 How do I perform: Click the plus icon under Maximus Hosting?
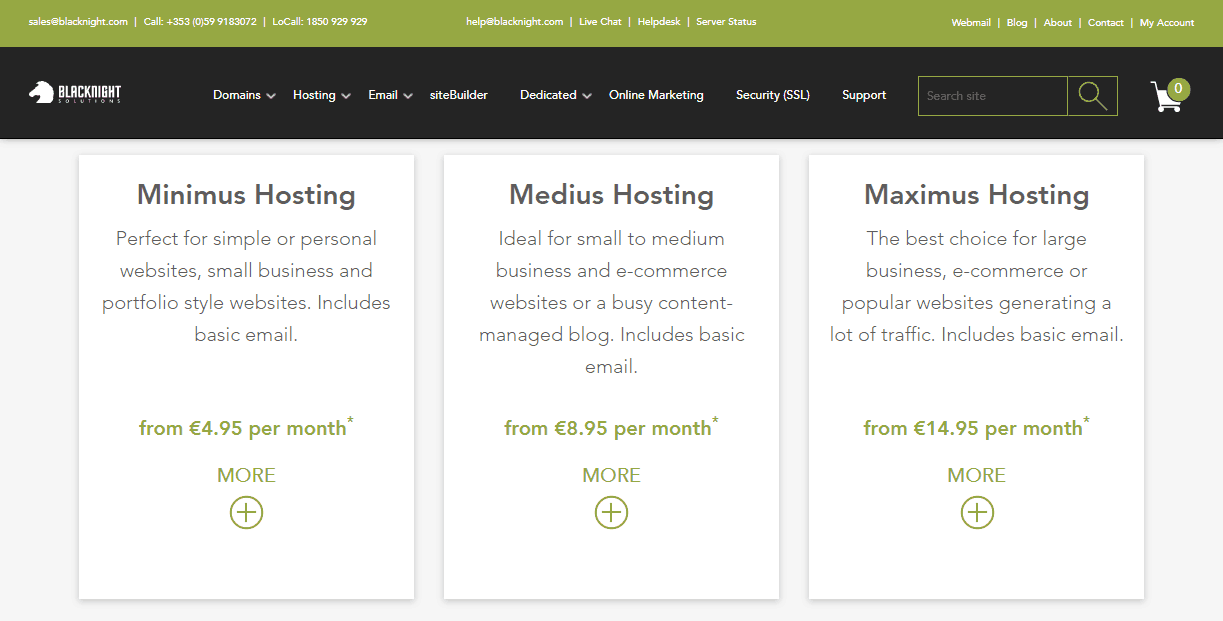coord(977,513)
